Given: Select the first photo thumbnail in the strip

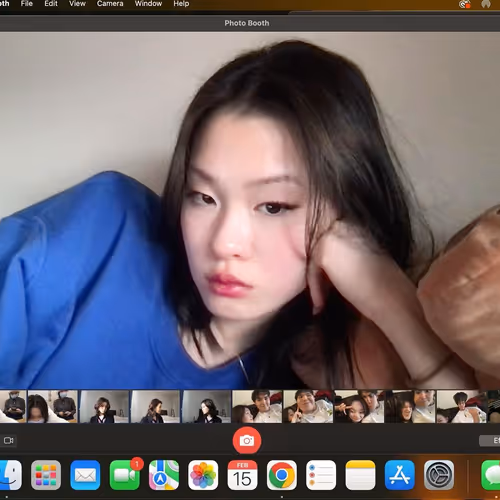Looking at the screenshot, I should [x=13, y=407].
